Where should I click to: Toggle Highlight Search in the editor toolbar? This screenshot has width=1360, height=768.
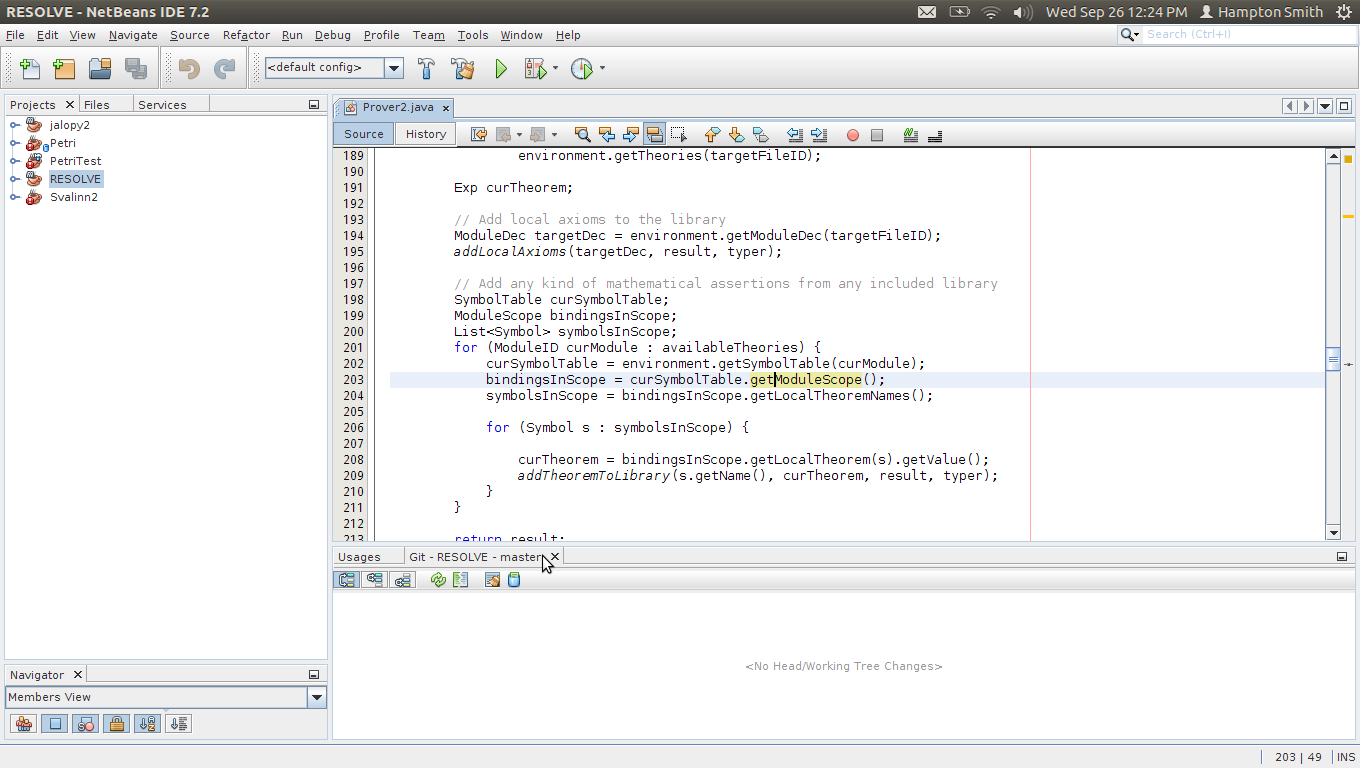(x=654, y=135)
